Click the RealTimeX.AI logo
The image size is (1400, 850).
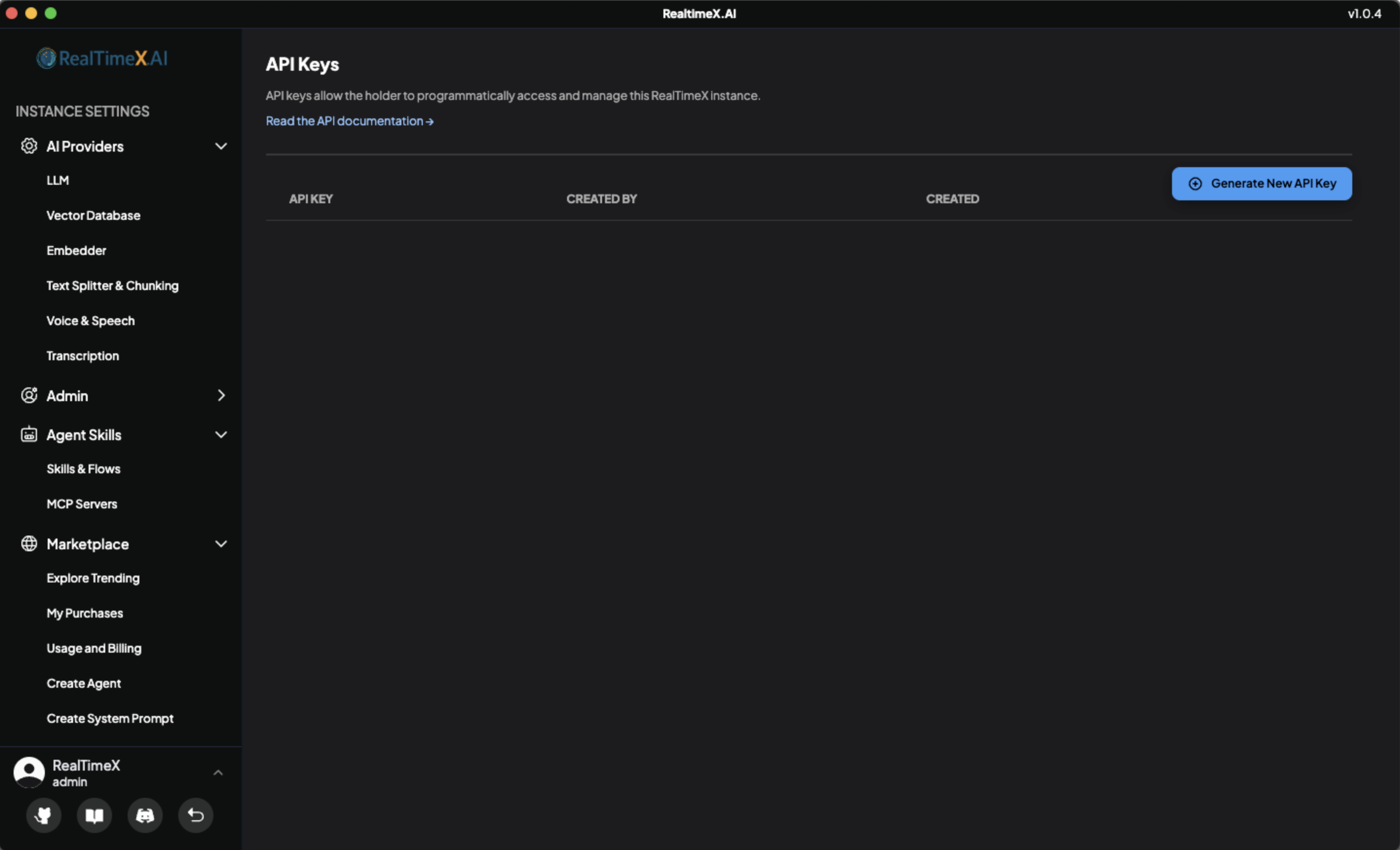point(102,58)
